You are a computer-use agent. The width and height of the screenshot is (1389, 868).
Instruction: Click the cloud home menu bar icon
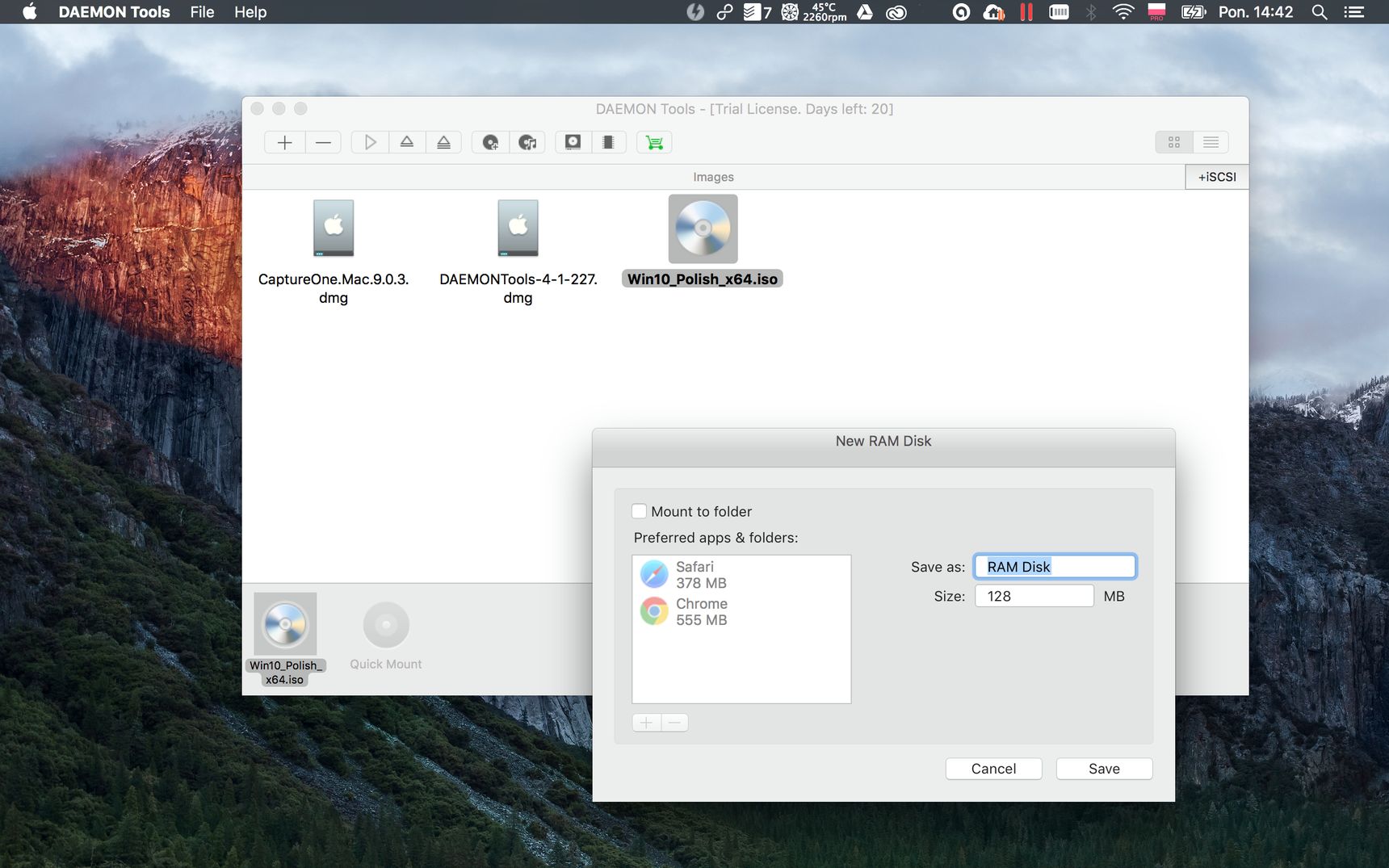tap(993, 12)
